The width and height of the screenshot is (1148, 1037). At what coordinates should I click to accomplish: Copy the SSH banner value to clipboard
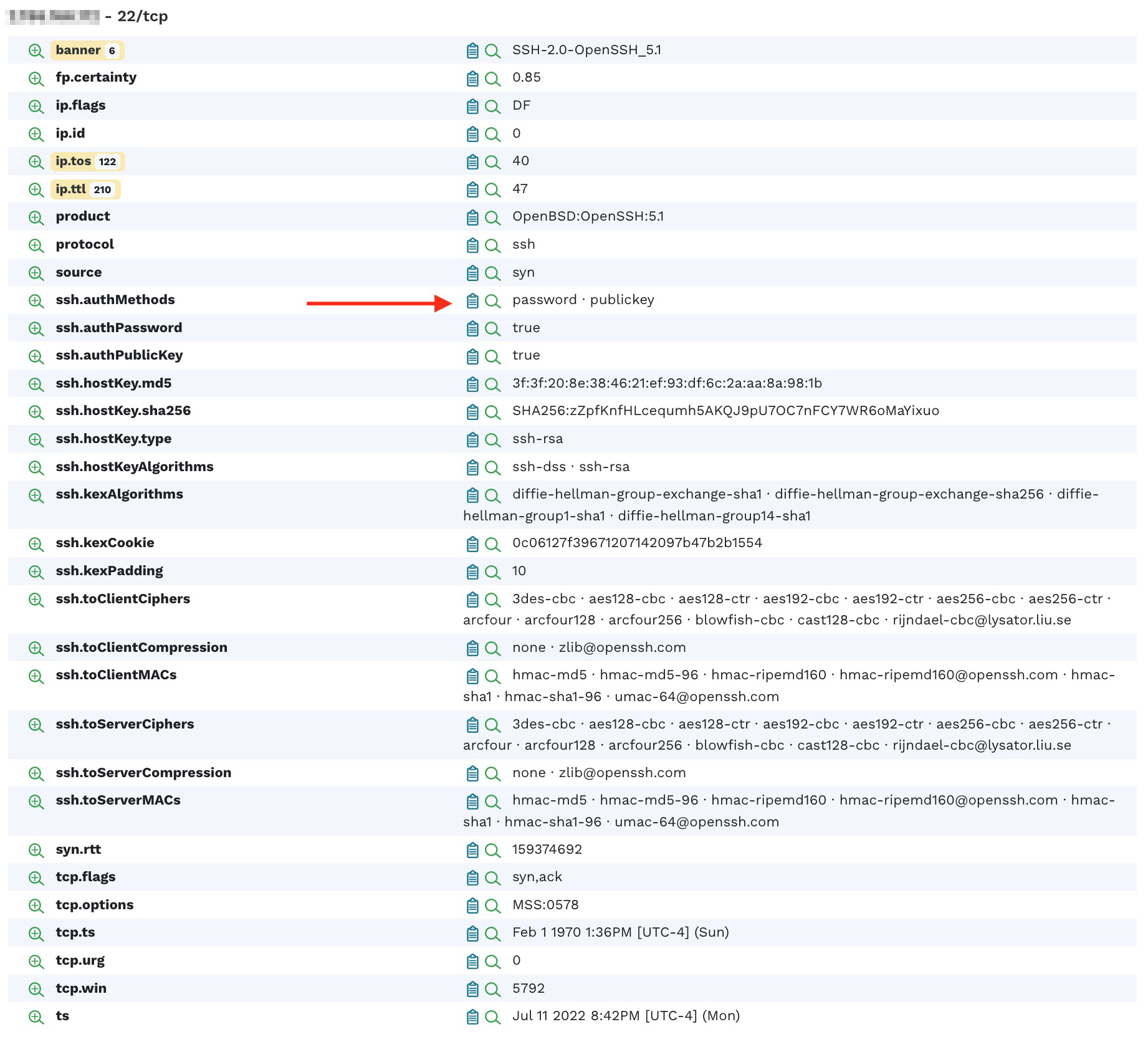pos(472,51)
